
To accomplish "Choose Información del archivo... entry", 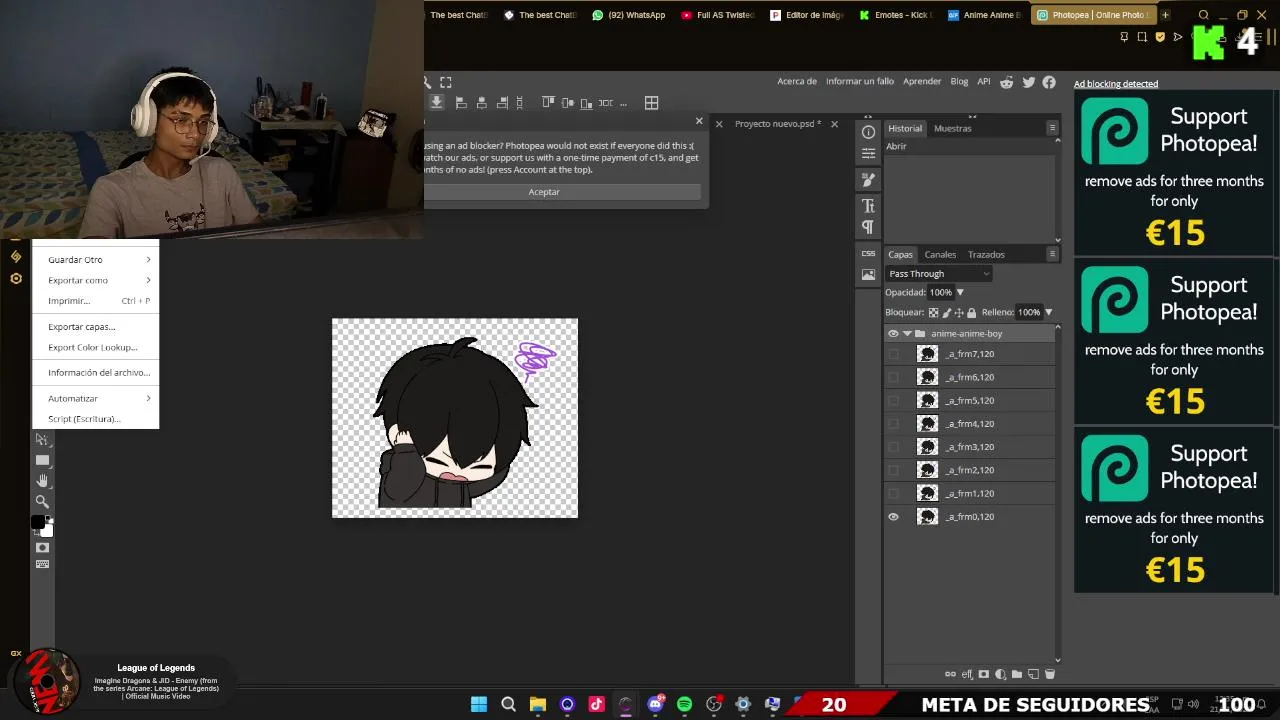I will tap(95, 373).
